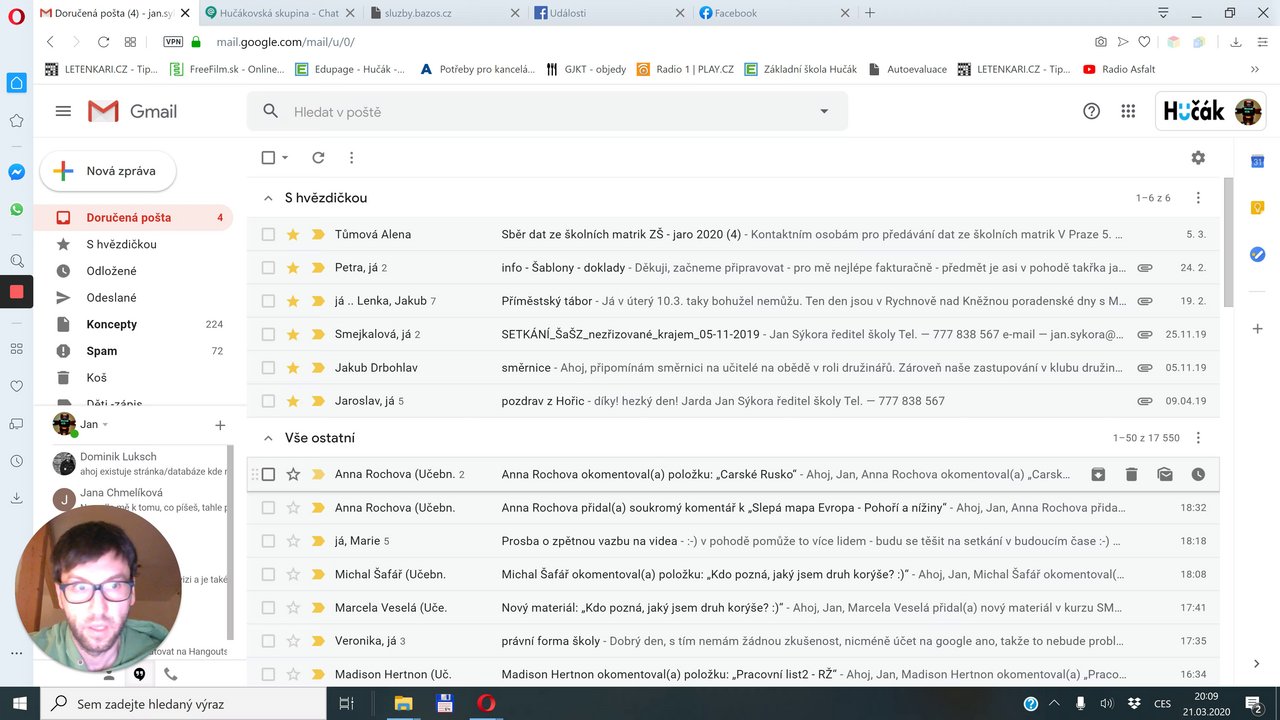1280x720 pixels.
Task: Open the Dominik Luksch Hangouts chat
Action: click(x=139, y=464)
